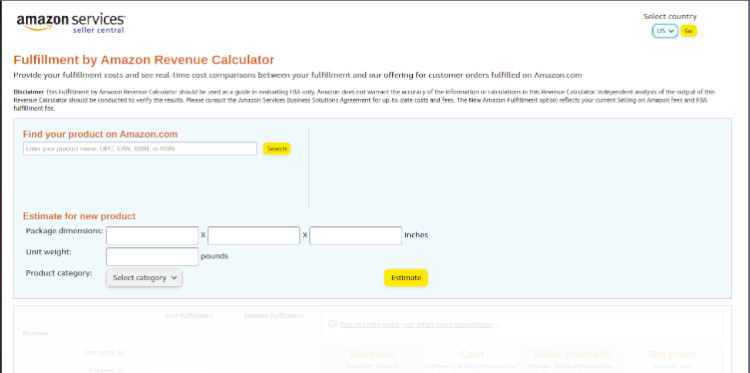Click the second package dimension input box

click(254, 235)
